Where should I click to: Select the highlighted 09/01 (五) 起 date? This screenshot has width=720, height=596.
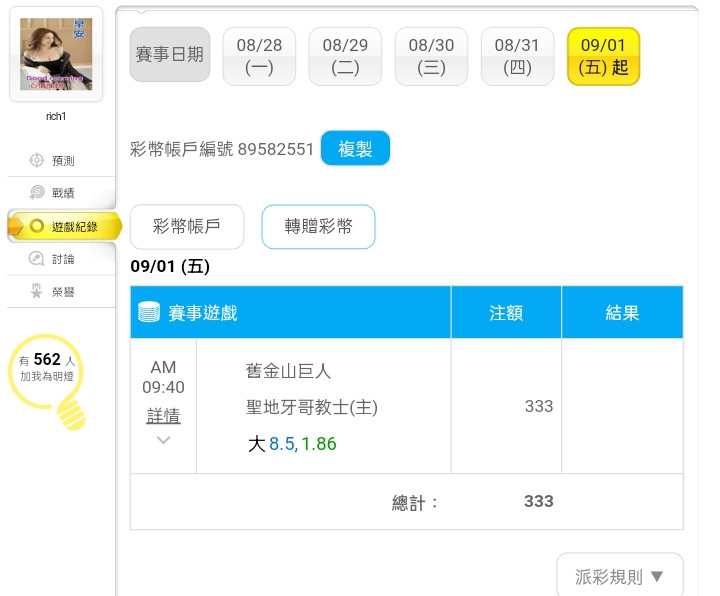point(603,56)
